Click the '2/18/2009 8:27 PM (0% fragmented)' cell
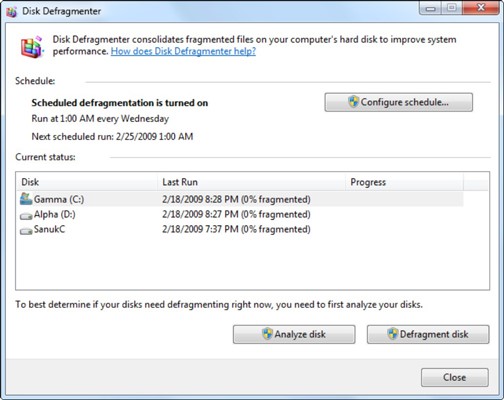 click(236, 214)
